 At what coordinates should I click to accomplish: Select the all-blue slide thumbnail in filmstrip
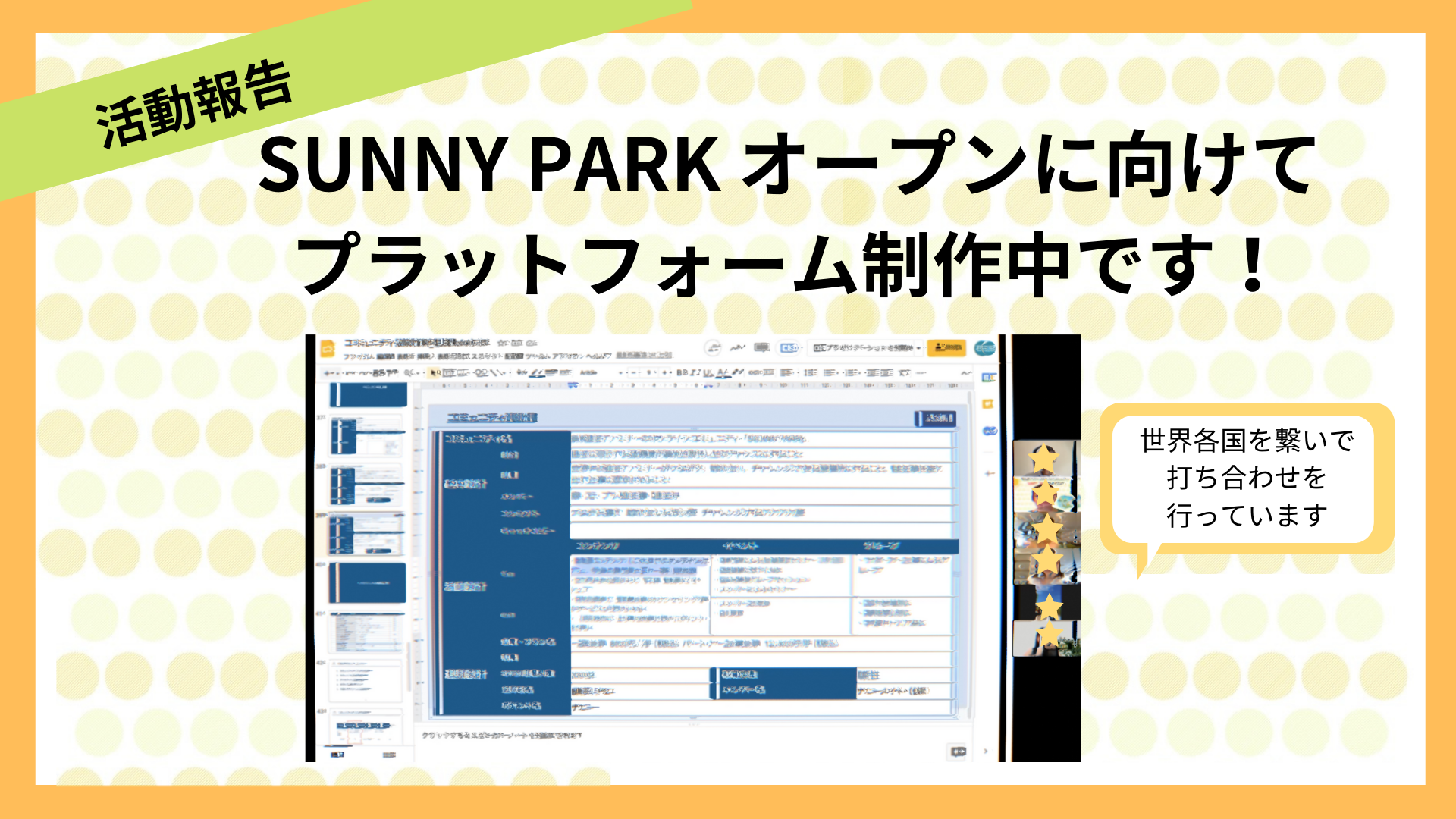(368, 582)
